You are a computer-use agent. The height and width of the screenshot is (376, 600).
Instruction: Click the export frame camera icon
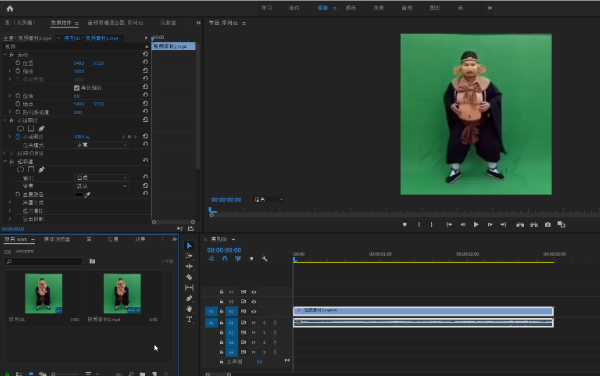tap(548, 225)
